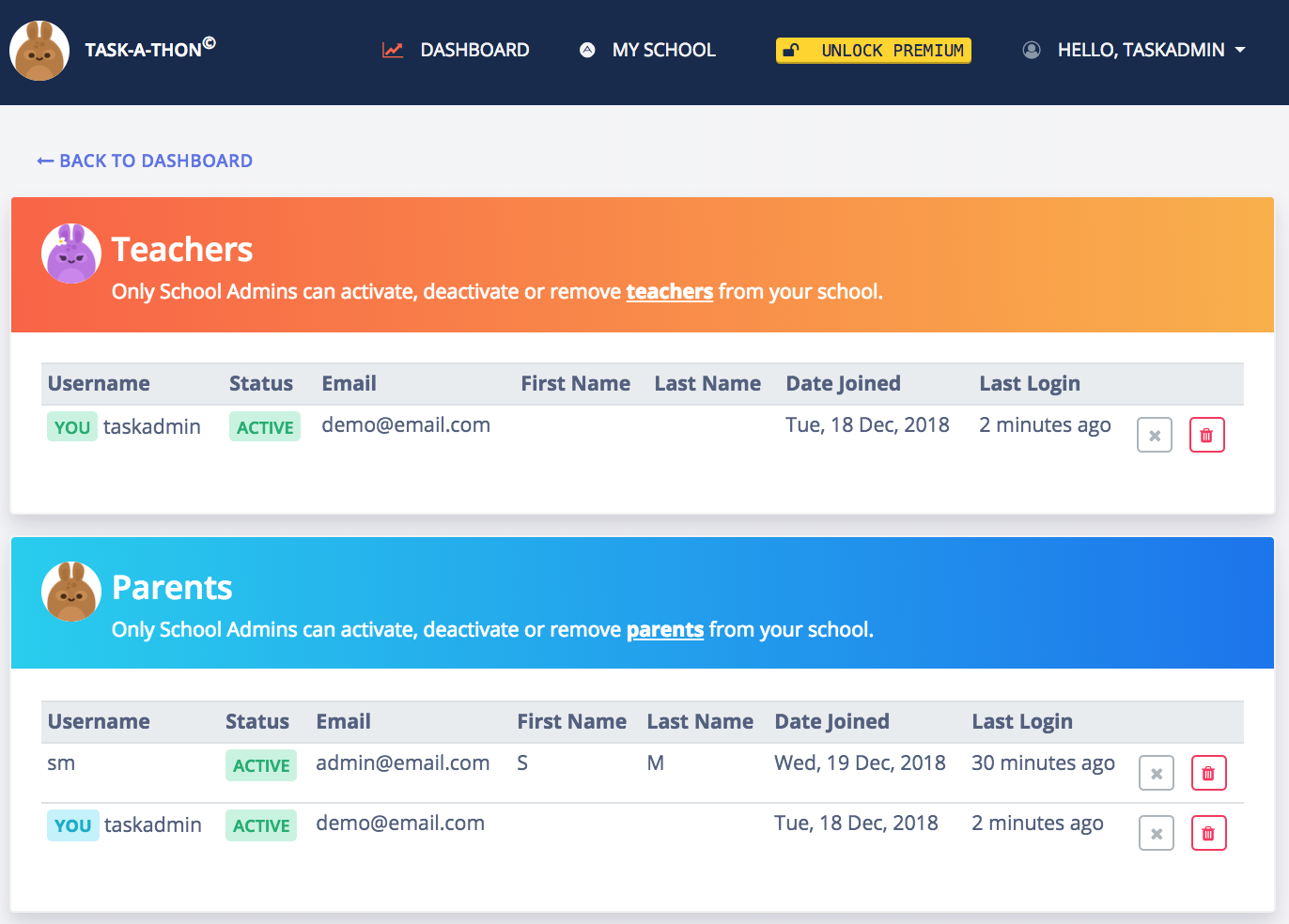Image resolution: width=1289 pixels, height=924 pixels.
Task: Click first name S in Parents table
Action: (522, 762)
